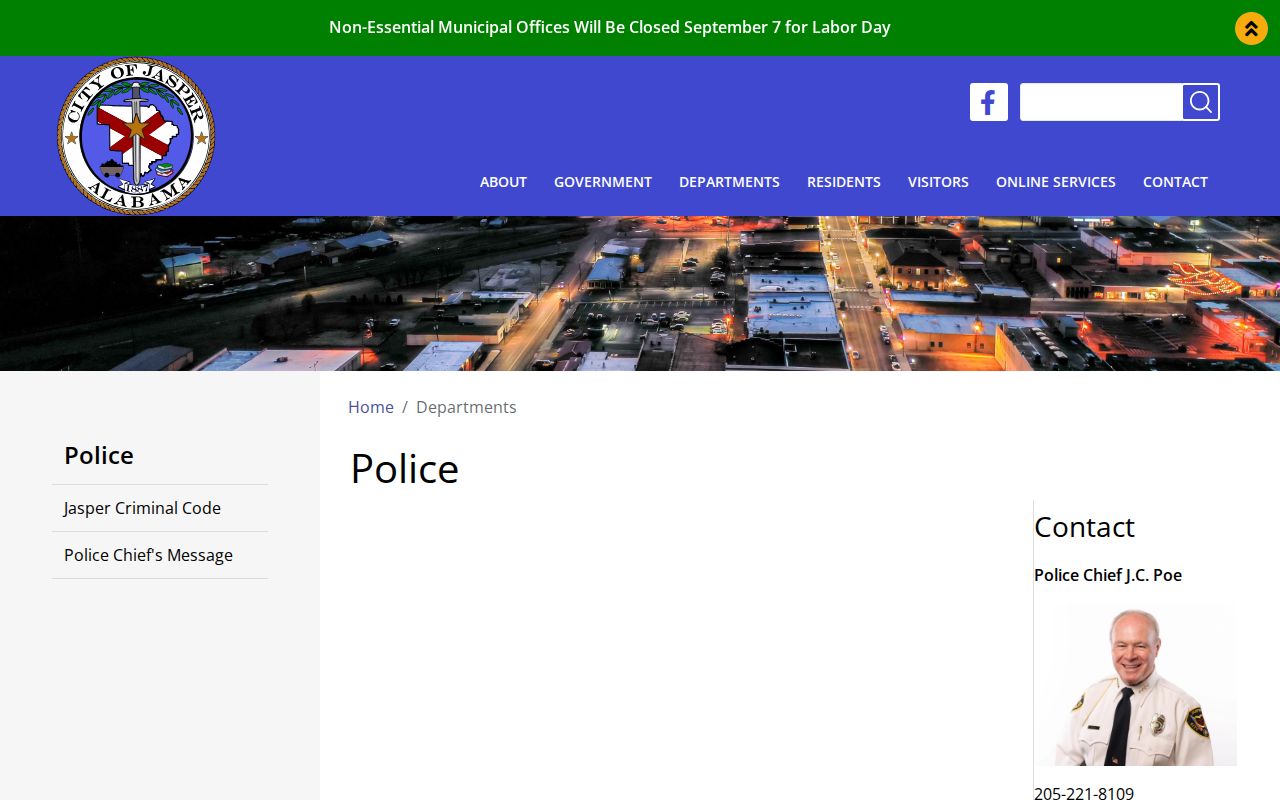Open the Online Services menu
The height and width of the screenshot is (800, 1280).
(x=1056, y=182)
